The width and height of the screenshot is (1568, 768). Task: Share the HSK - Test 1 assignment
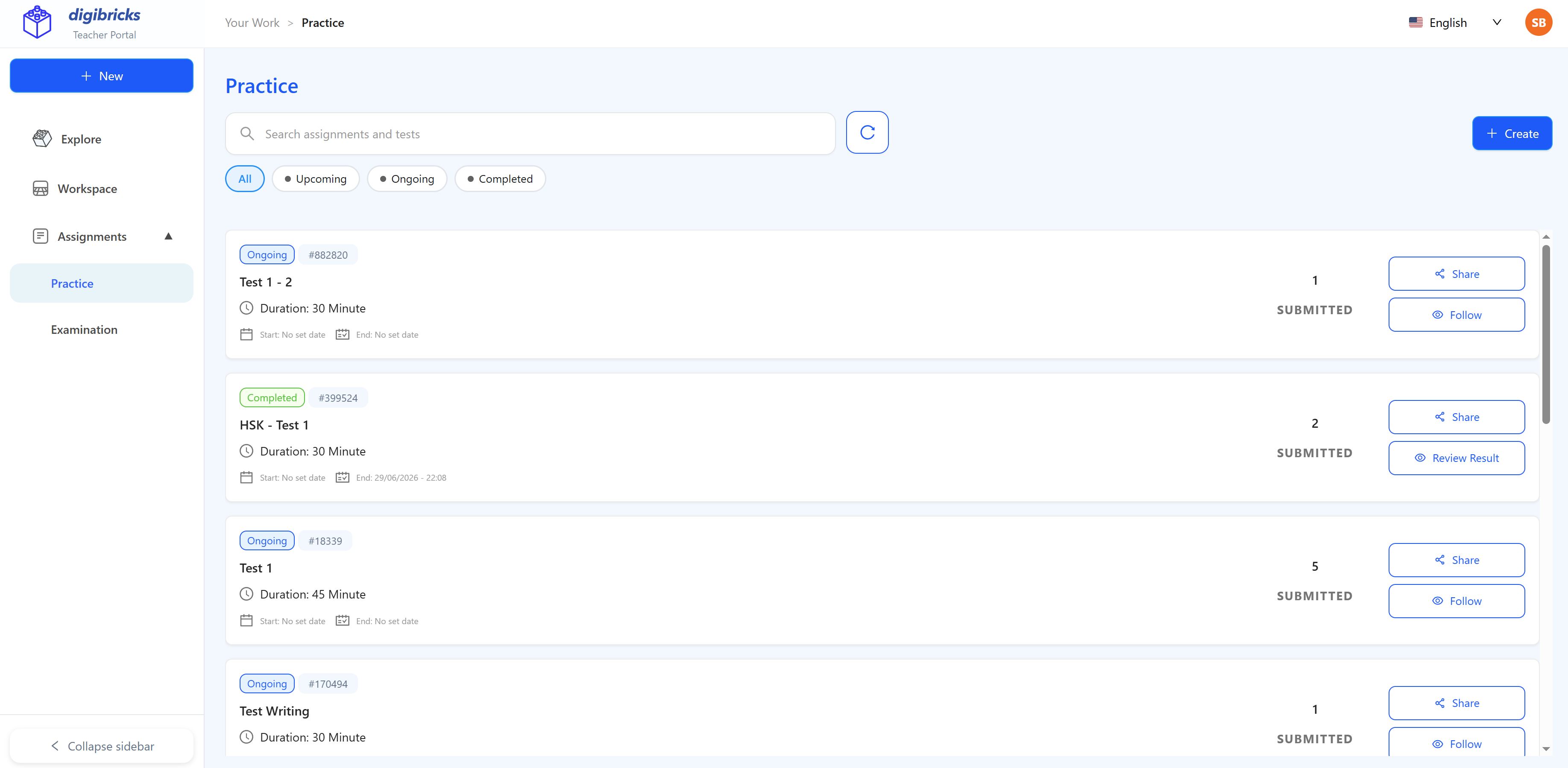[1456, 417]
